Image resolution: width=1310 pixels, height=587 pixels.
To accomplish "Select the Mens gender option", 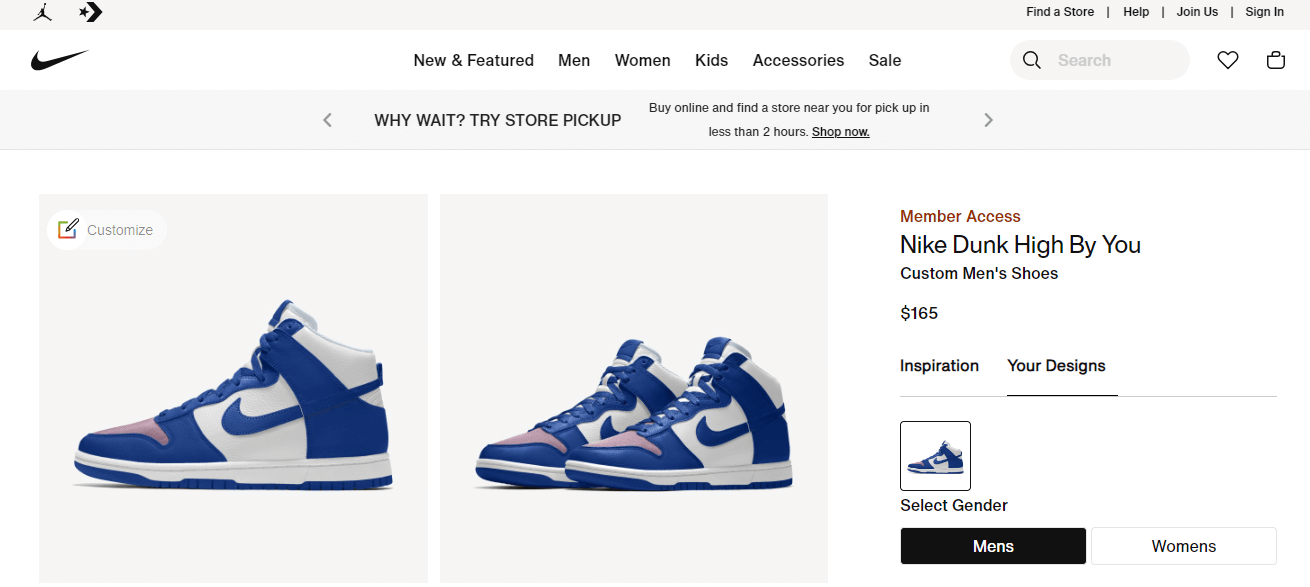I will pyautogui.click(x=992, y=545).
